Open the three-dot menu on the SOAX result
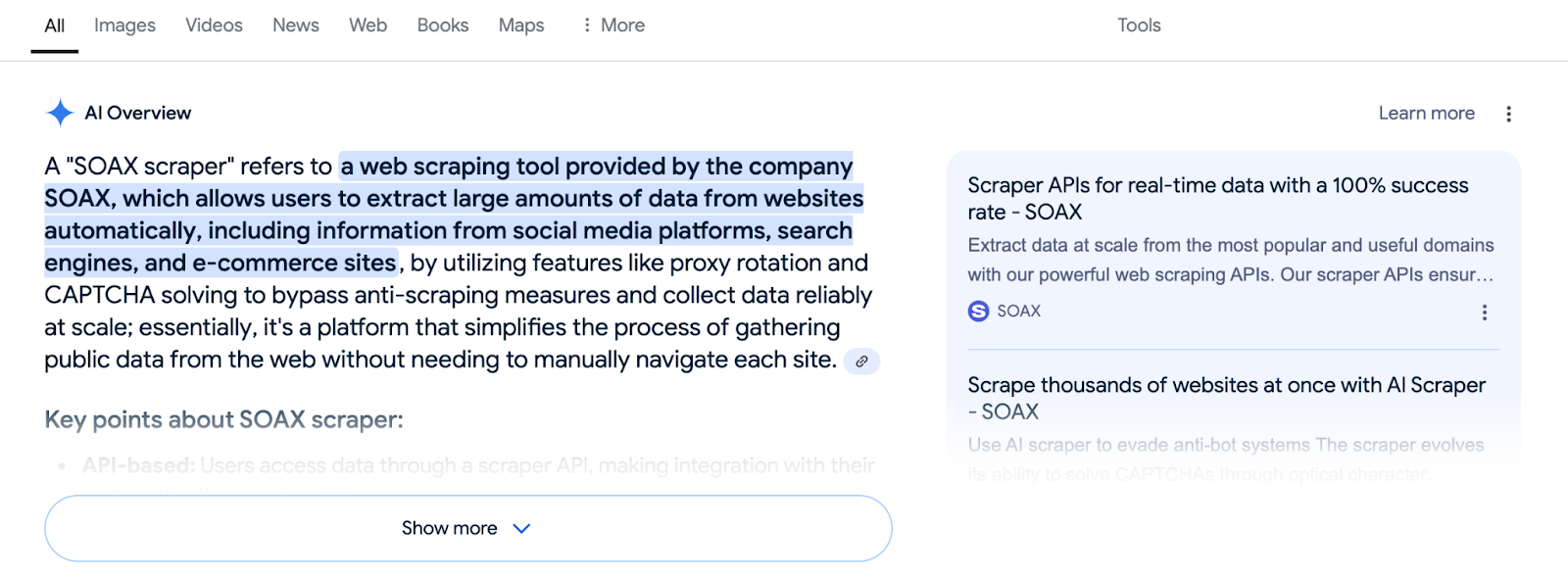1568x579 pixels. tap(1484, 312)
